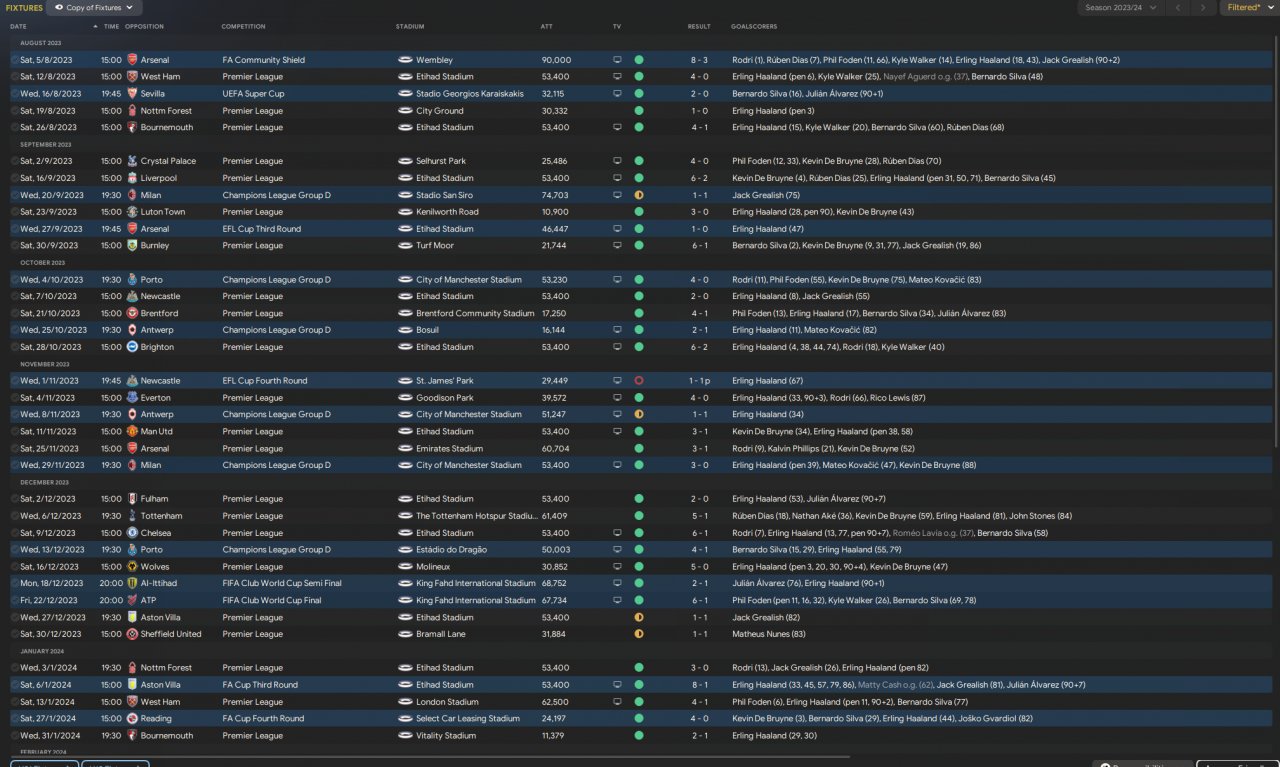The height and width of the screenshot is (767, 1280).
Task: Click the Man Utd club crest
Action: click(132, 432)
